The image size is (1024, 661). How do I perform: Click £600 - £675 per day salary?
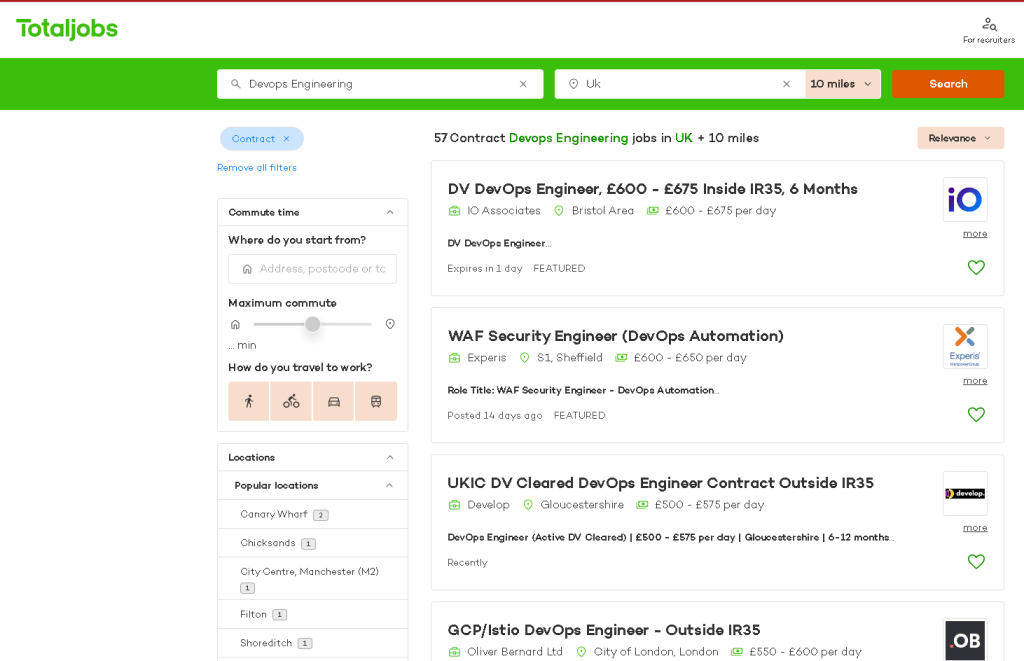[x=720, y=211]
